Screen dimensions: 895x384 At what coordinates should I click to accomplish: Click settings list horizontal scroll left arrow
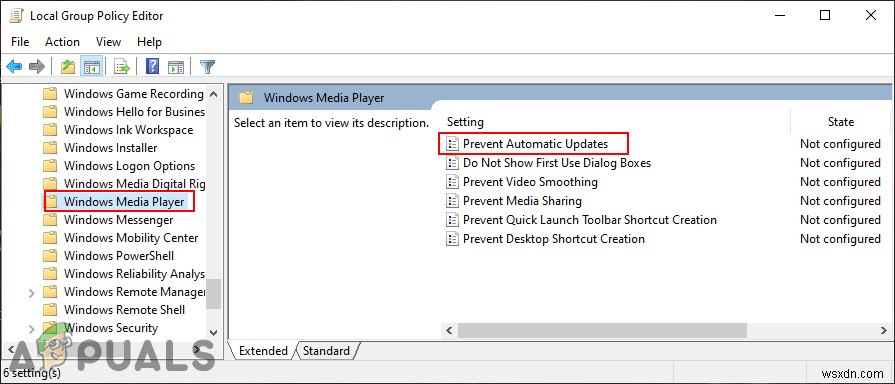pyautogui.click(x=449, y=330)
